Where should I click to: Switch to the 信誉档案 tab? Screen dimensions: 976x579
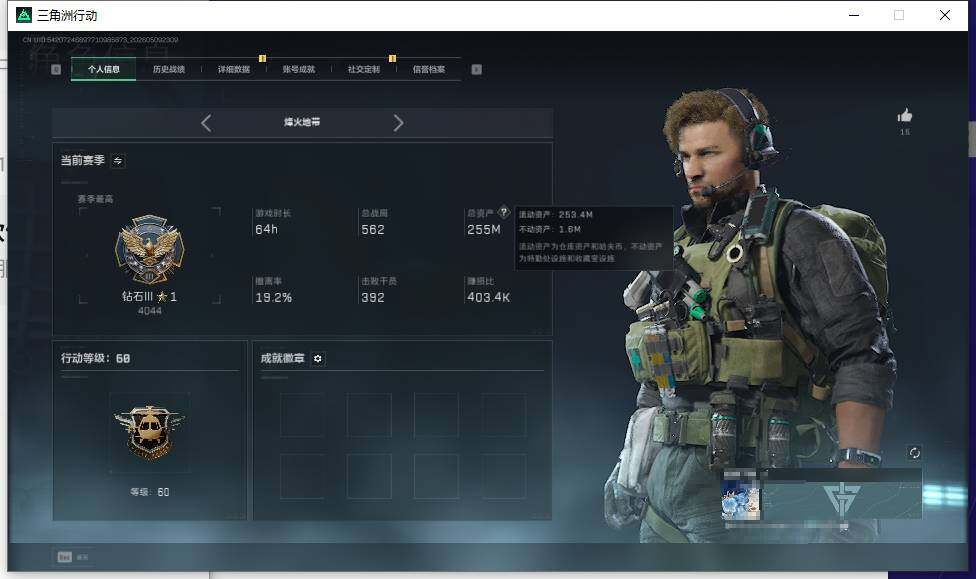[x=429, y=69]
